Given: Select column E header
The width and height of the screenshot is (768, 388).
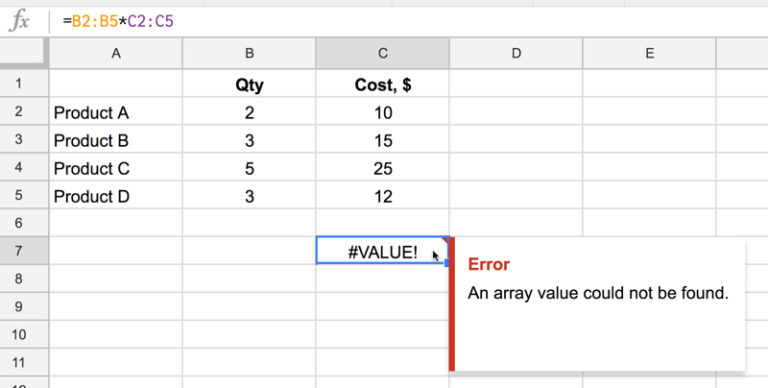Looking at the screenshot, I should (x=649, y=53).
